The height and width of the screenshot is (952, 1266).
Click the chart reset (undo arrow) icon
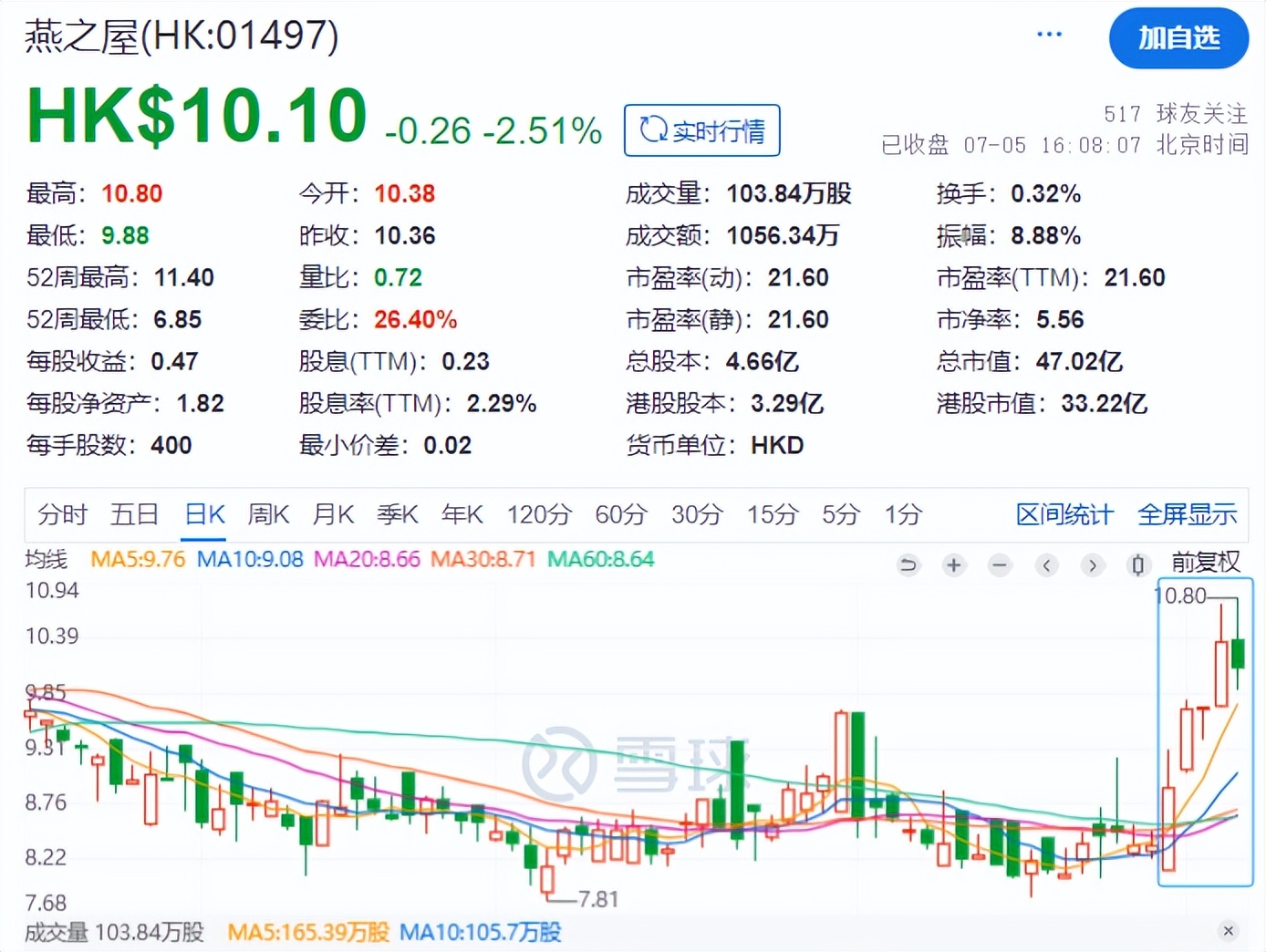coord(908,565)
